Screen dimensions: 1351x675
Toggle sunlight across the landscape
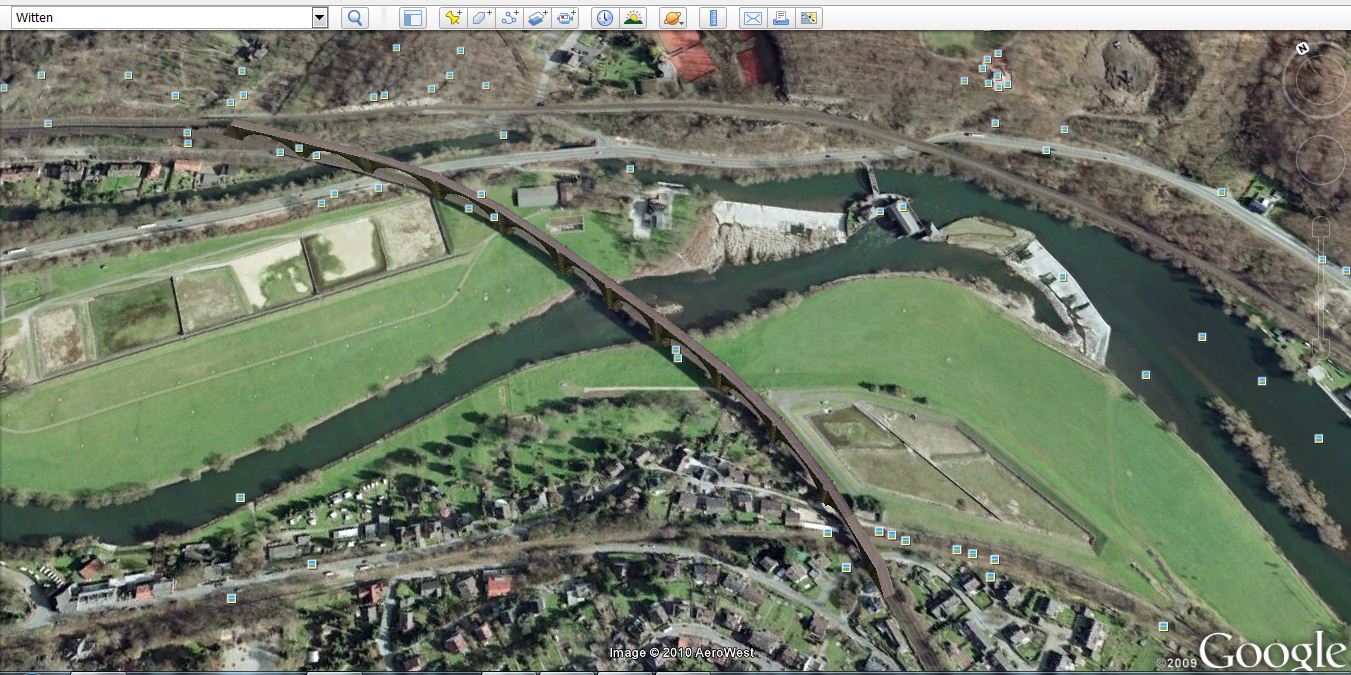pos(633,18)
